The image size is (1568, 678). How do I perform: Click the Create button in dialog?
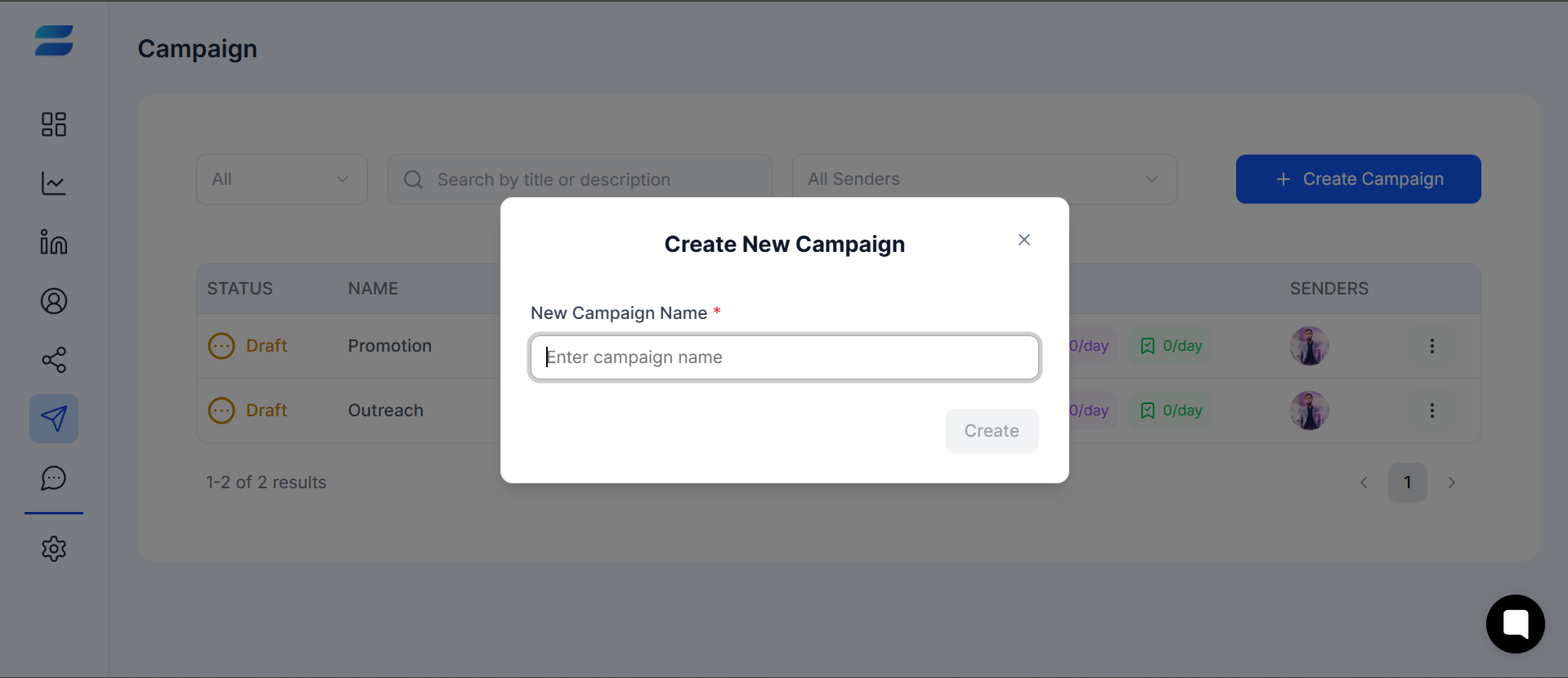[x=992, y=431]
